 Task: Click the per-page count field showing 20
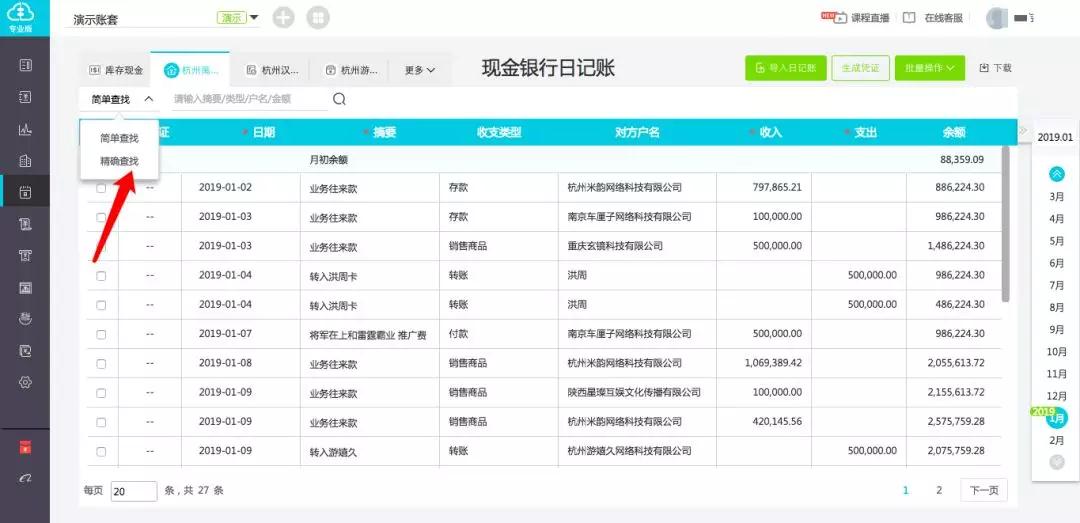click(133, 491)
